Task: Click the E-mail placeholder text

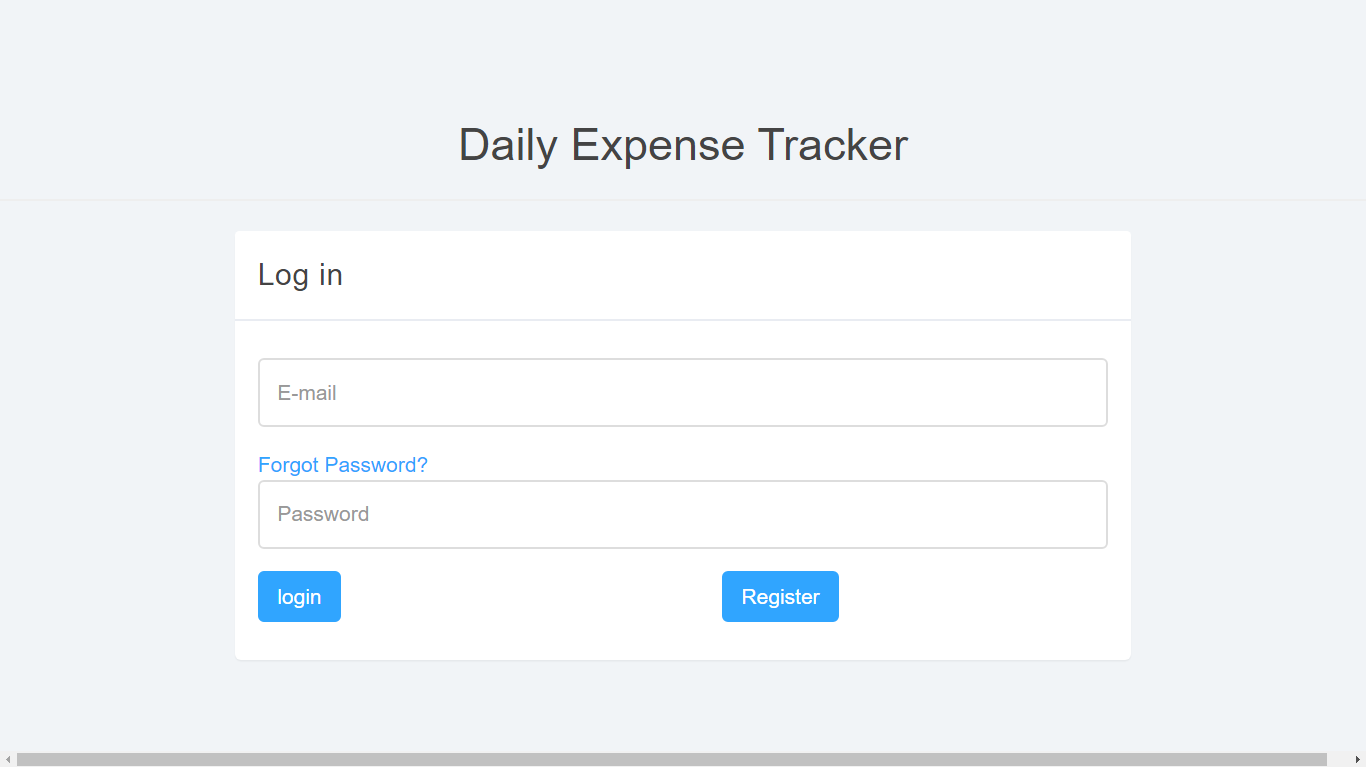Action: [x=306, y=392]
